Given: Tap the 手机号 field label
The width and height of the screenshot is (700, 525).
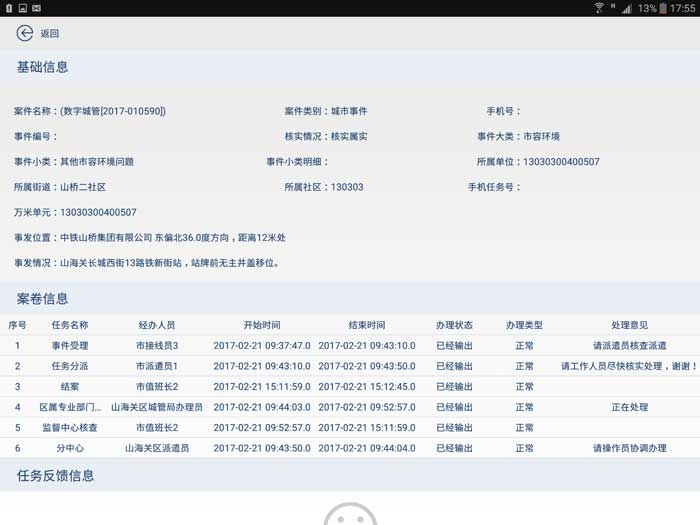Looking at the screenshot, I should point(503,111).
